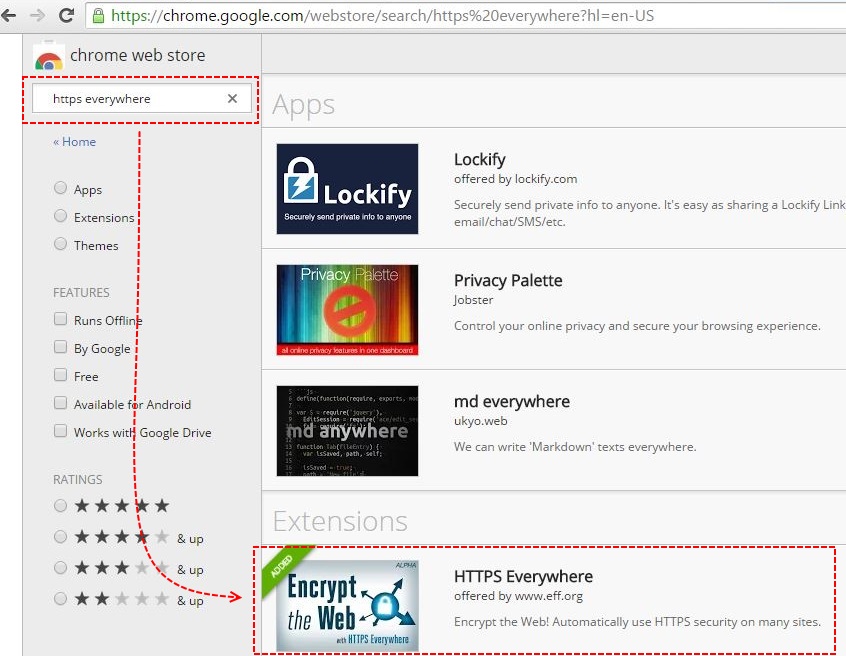Click the HTTPS Everywhere title

(523, 577)
